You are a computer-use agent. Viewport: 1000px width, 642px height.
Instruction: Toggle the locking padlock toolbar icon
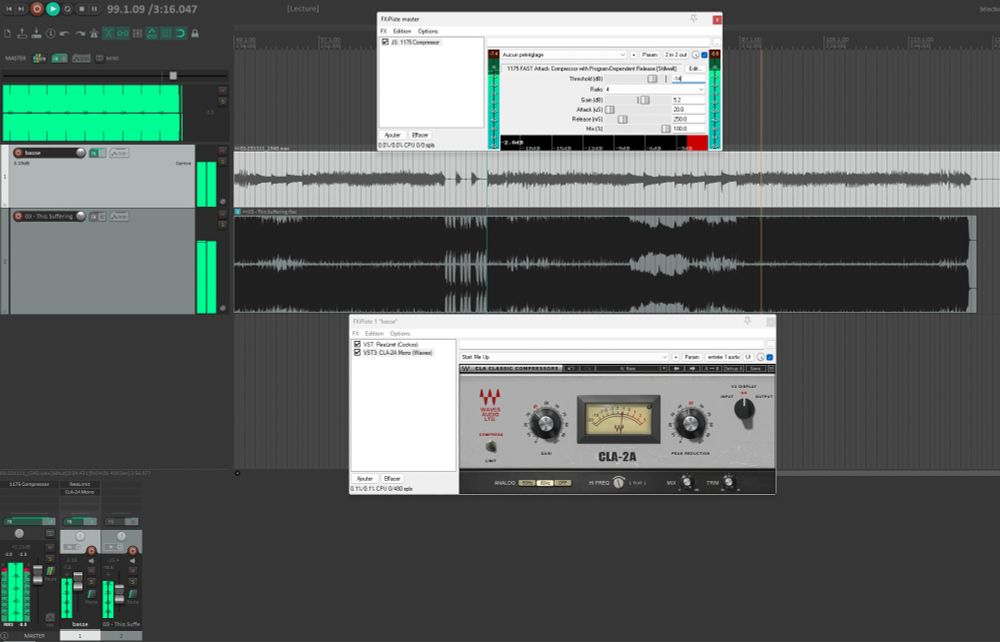coord(195,33)
